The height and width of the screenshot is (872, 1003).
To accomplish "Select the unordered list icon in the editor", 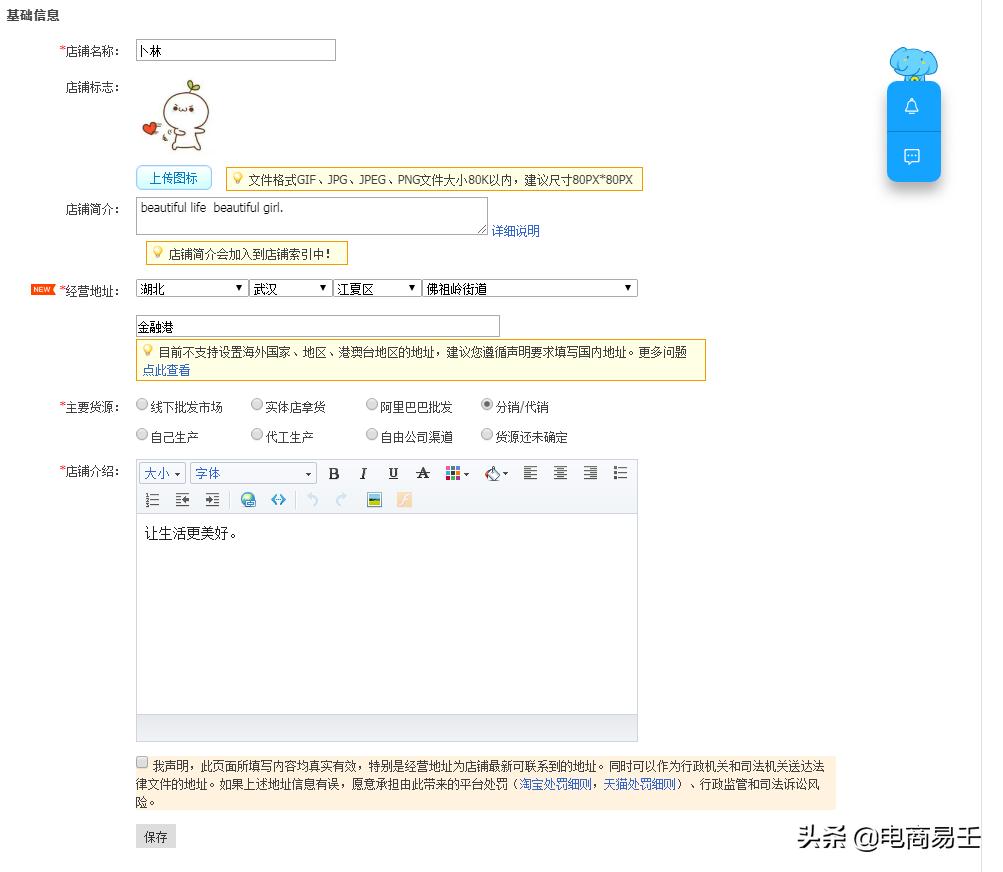I will (620, 473).
